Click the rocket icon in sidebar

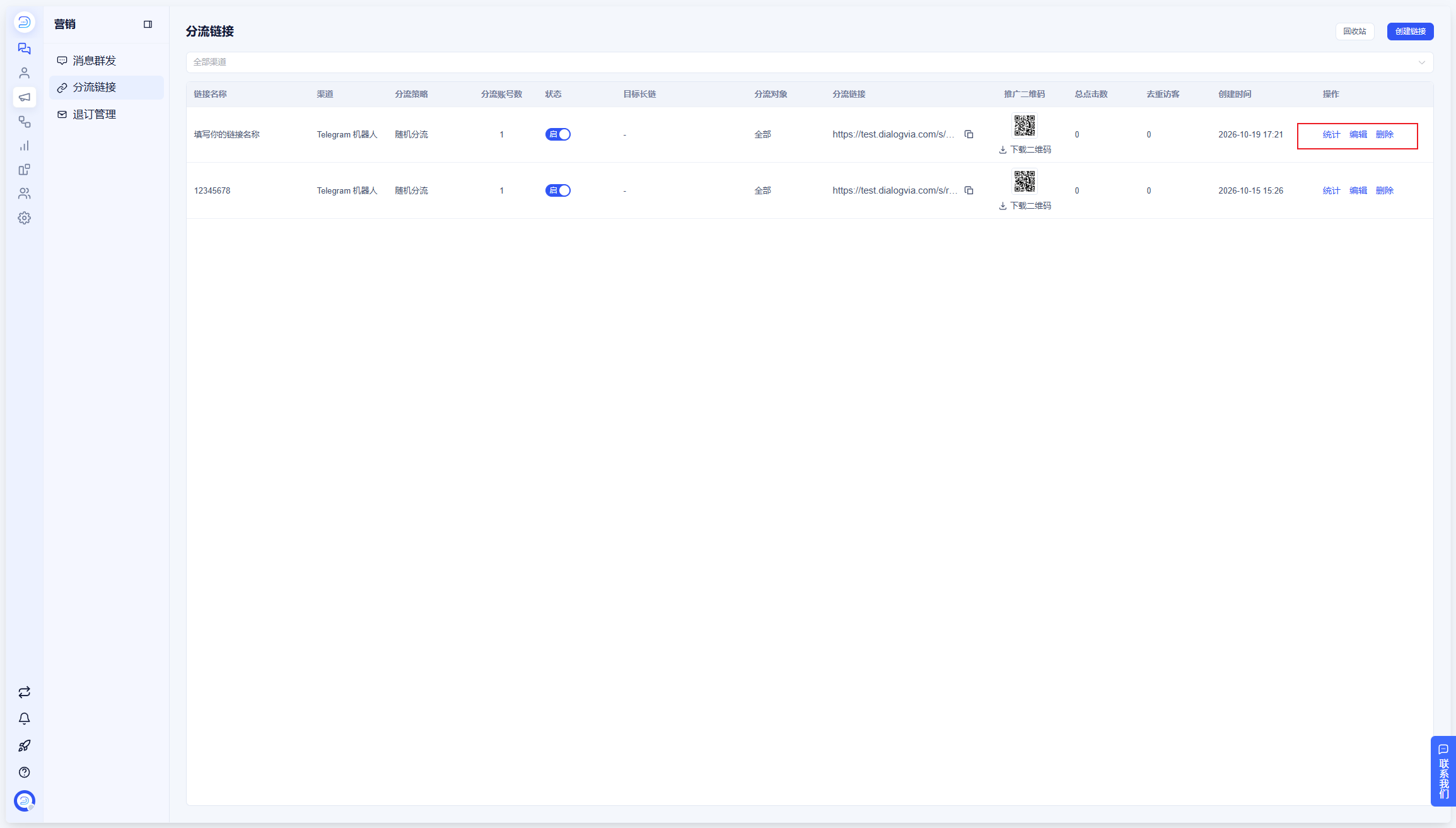24,746
